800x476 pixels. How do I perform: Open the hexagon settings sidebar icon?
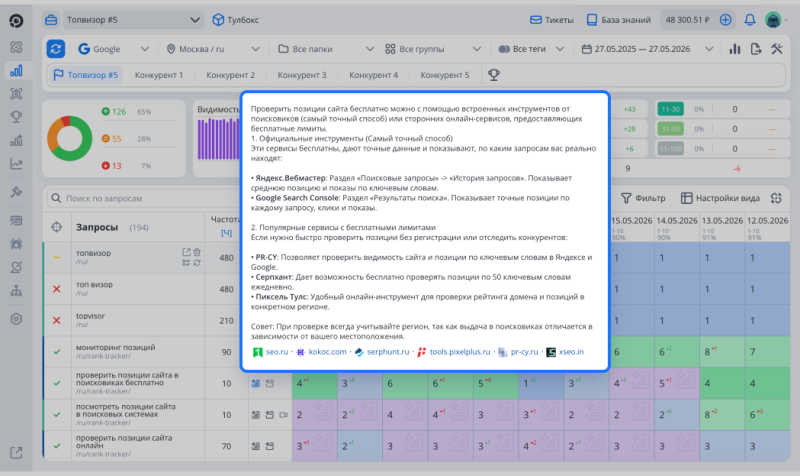pyautogui.click(x=16, y=319)
